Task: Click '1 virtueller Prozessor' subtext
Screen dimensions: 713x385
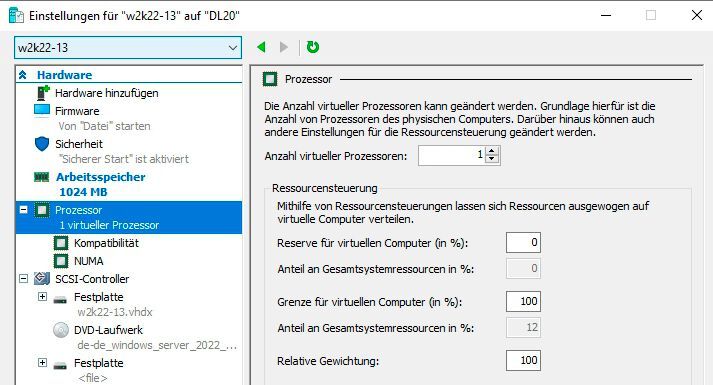Action: tap(109, 225)
